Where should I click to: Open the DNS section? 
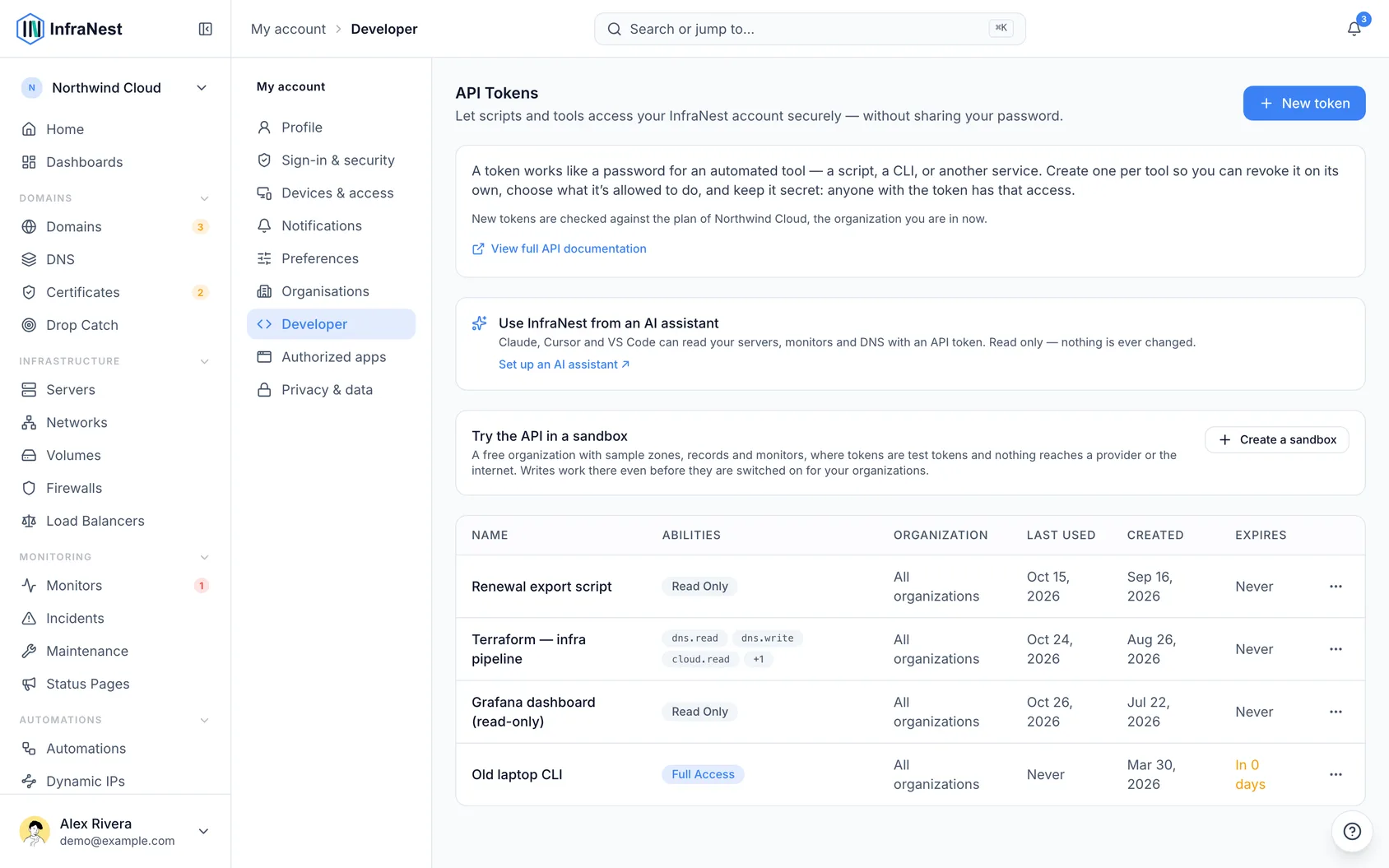115,259
